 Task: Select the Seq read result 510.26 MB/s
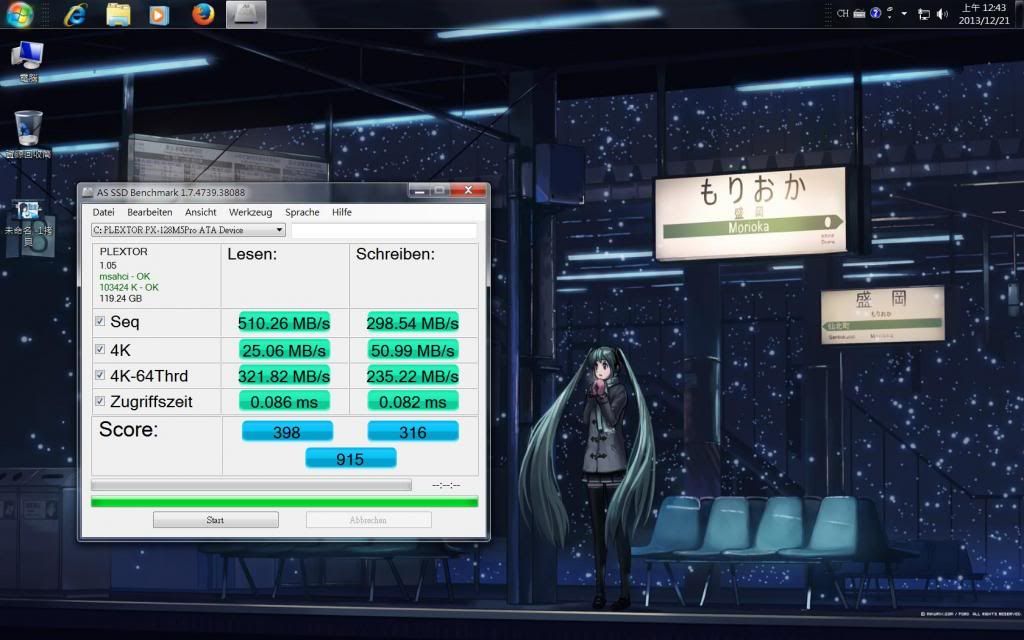coord(284,323)
